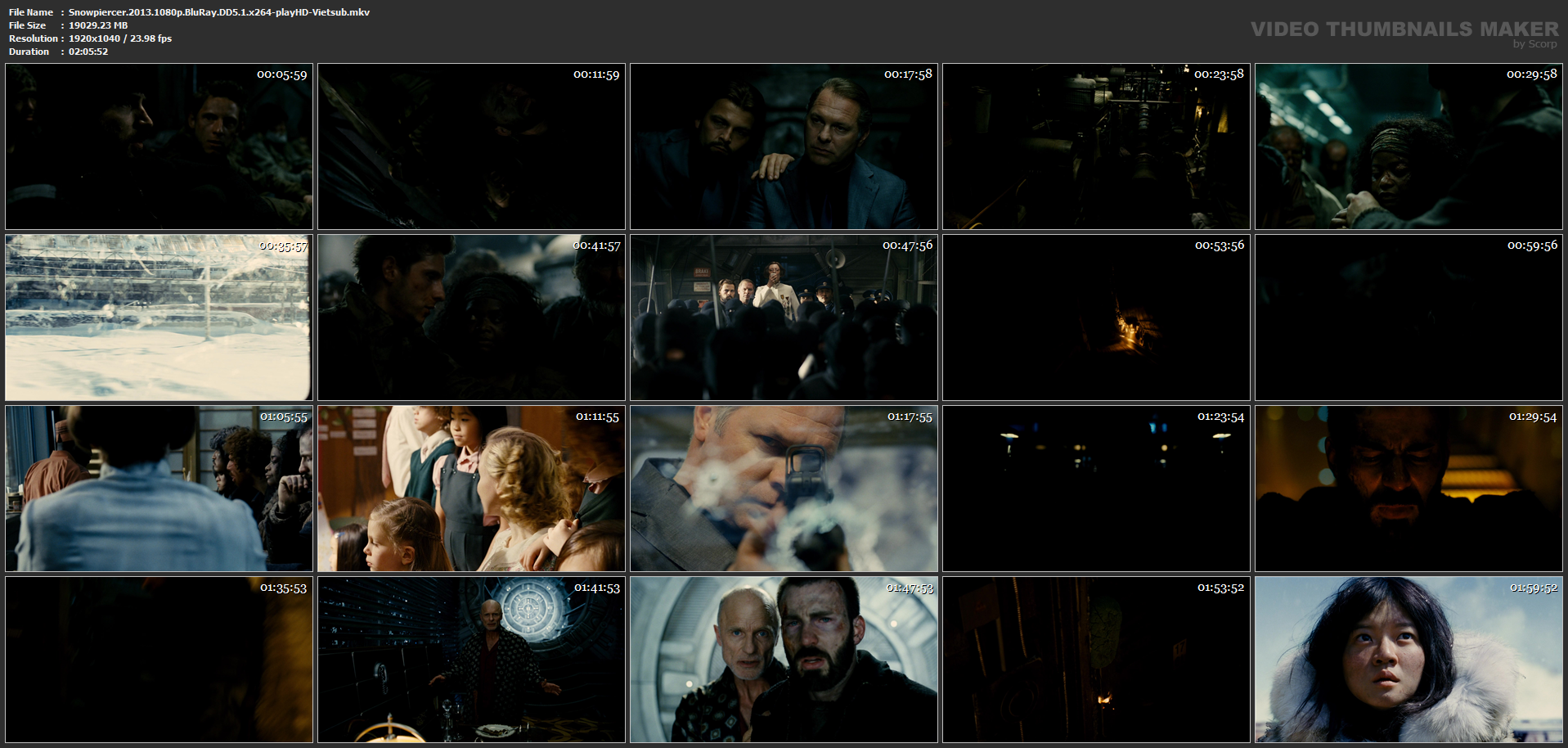Click the file name Snowpiercer.2013.1080p text
The image size is (1568, 748).
coord(219,12)
